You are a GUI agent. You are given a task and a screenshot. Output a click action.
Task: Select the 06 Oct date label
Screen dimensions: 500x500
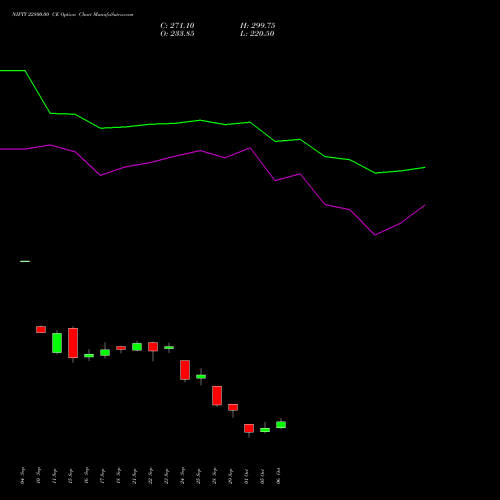point(278,476)
